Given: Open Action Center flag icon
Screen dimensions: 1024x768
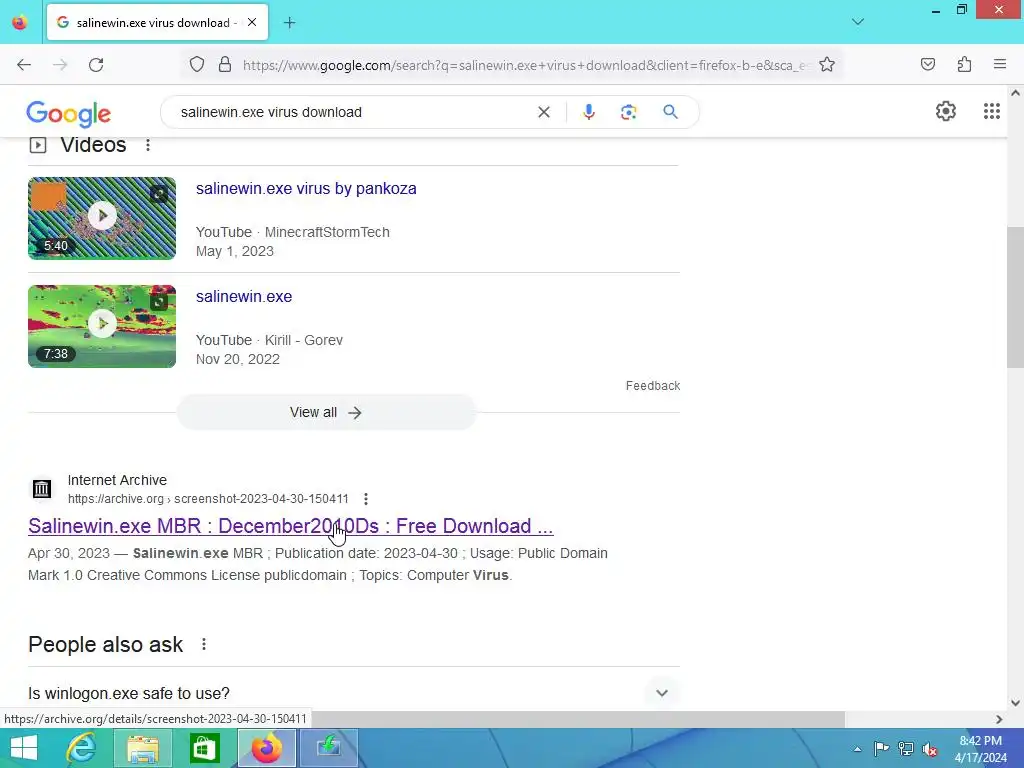Looking at the screenshot, I should point(881,748).
